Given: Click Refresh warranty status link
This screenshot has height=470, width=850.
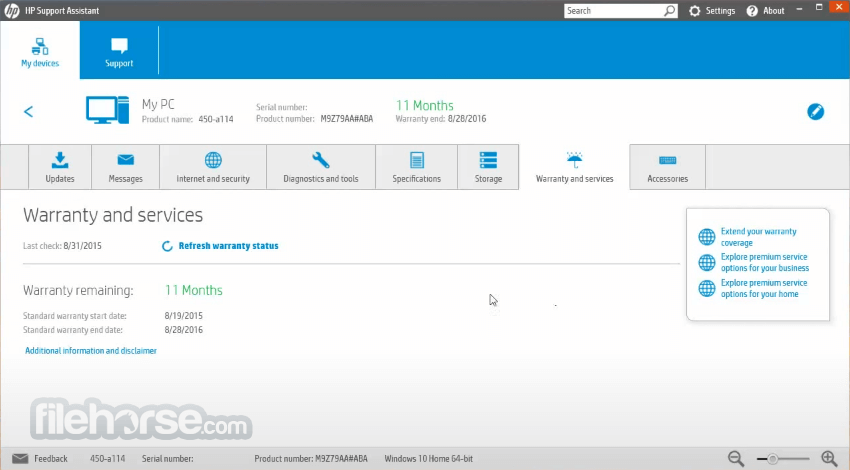Looking at the screenshot, I should click(x=228, y=246).
